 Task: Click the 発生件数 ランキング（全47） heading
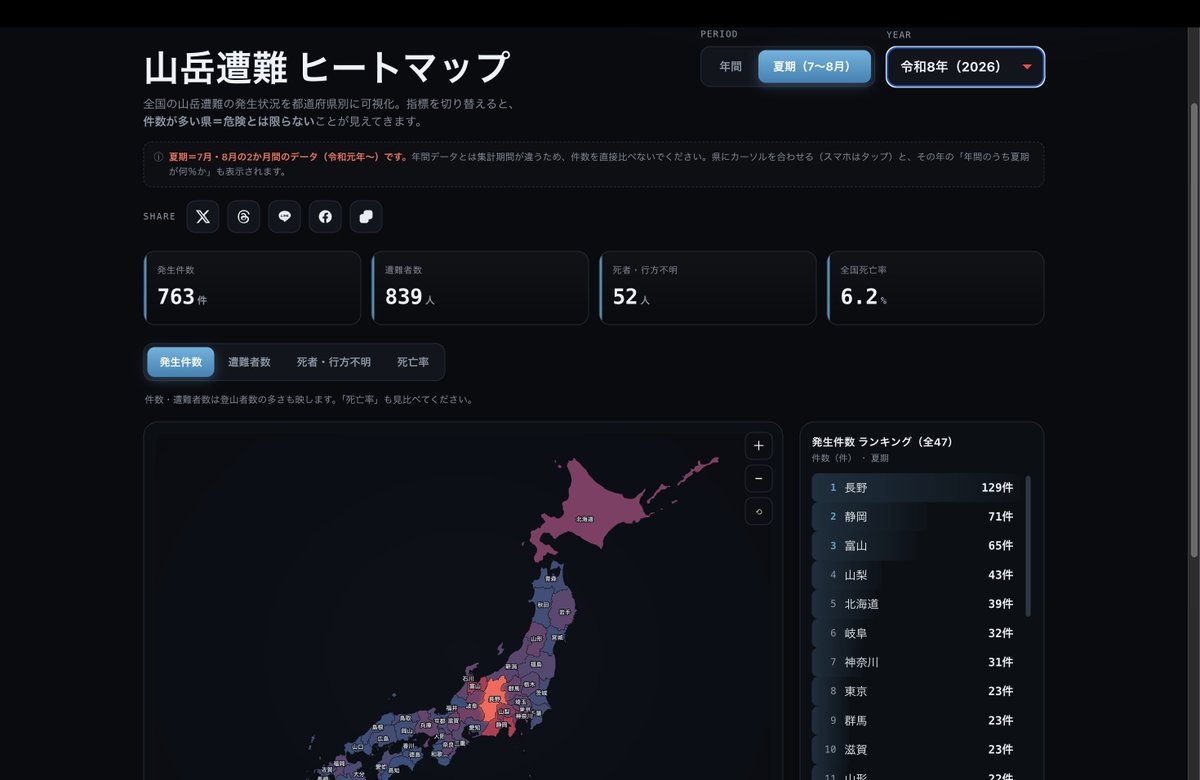[883, 441]
